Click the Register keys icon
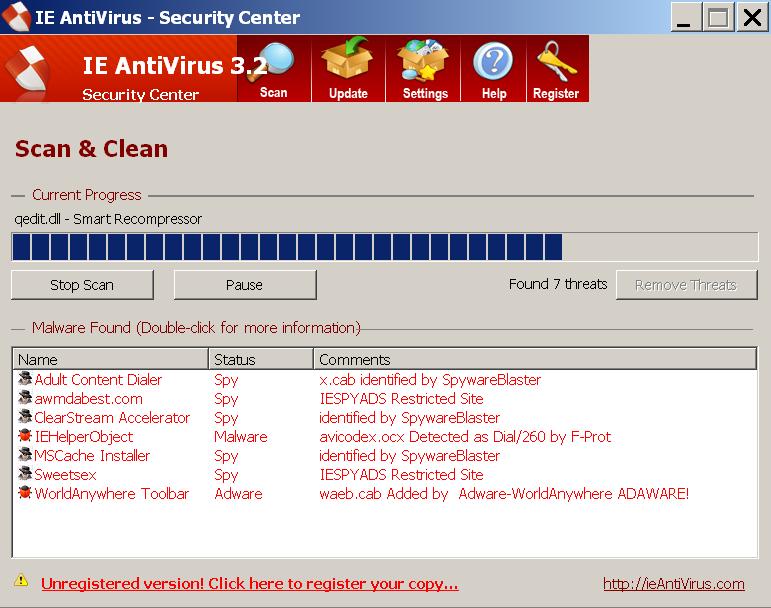 click(557, 69)
